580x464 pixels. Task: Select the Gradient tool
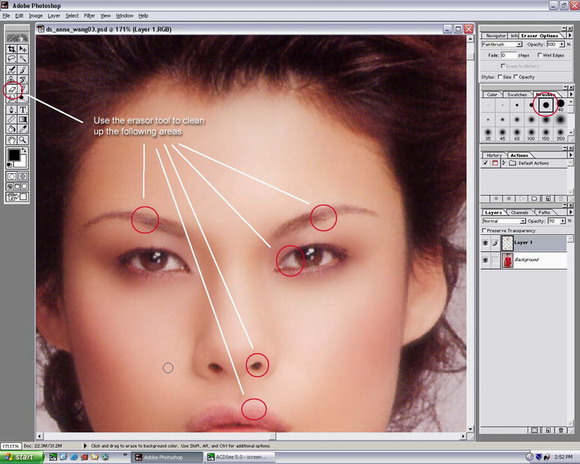click(x=23, y=120)
